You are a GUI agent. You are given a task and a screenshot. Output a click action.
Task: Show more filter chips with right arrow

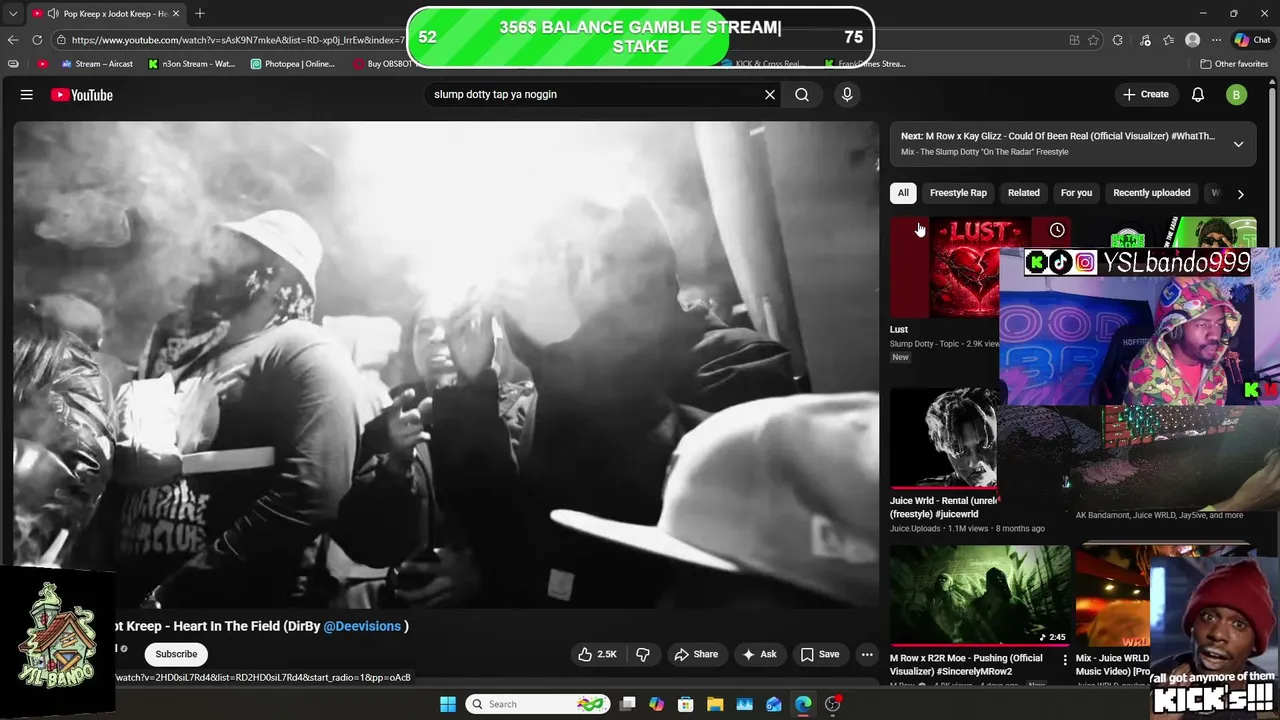coord(1240,194)
